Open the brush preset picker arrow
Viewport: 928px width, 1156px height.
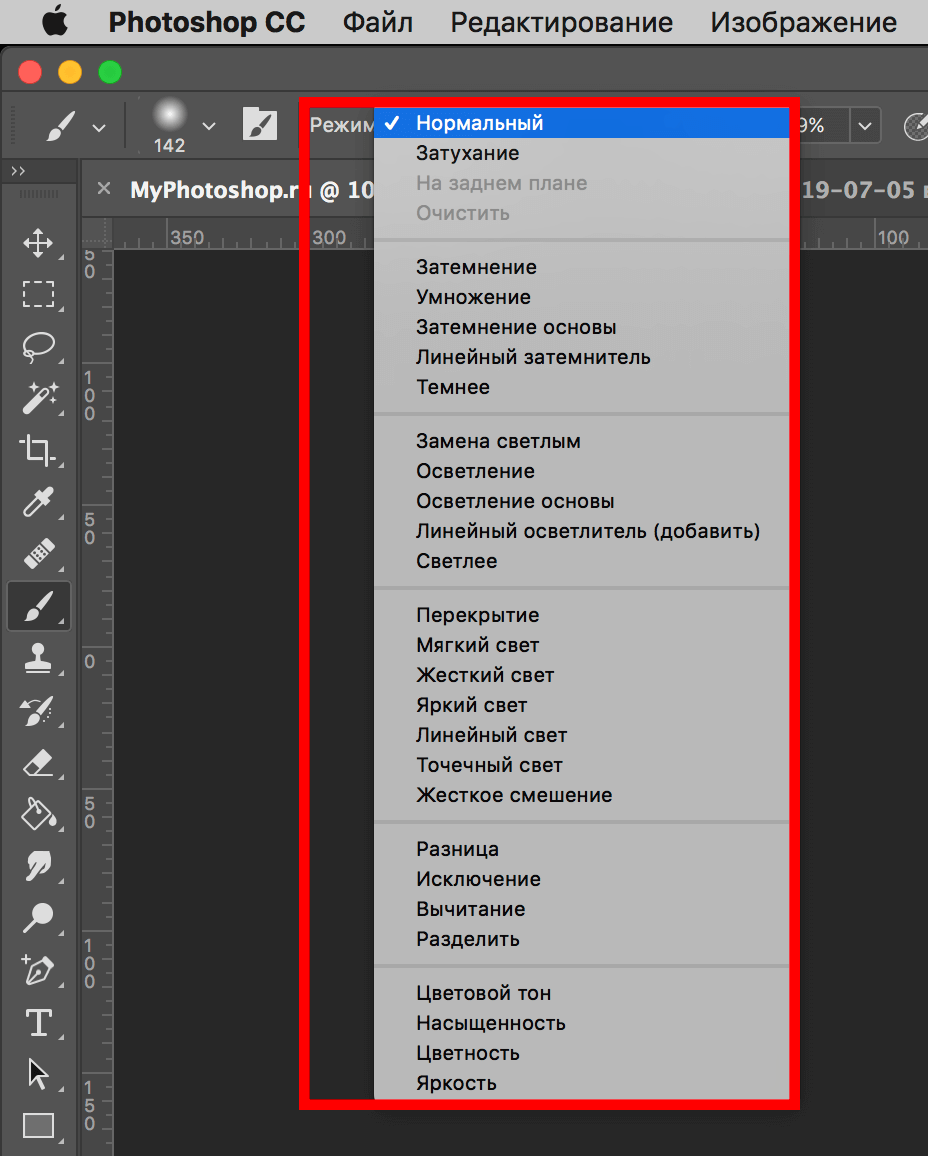tap(208, 126)
